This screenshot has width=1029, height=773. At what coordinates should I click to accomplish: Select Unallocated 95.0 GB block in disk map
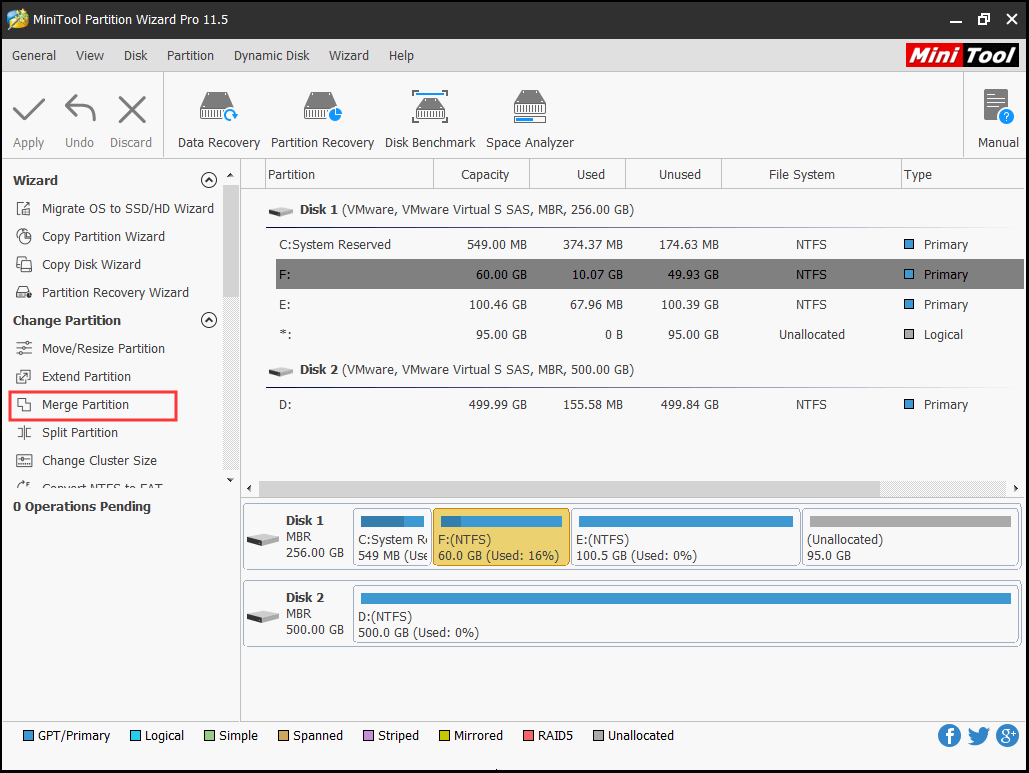pyautogui.click(x=910, y=537)
